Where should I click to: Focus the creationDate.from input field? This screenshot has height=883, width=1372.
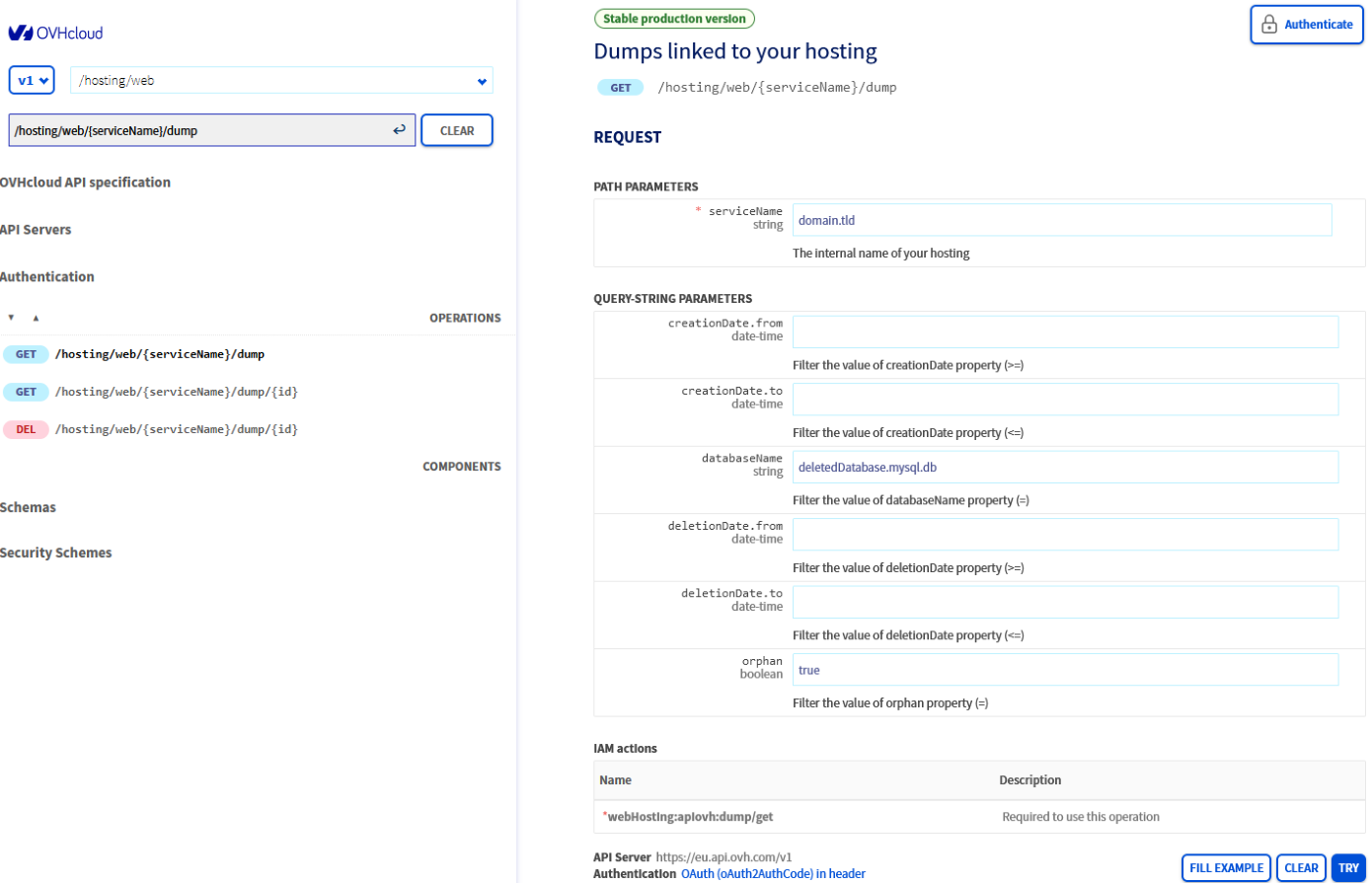1064,332
